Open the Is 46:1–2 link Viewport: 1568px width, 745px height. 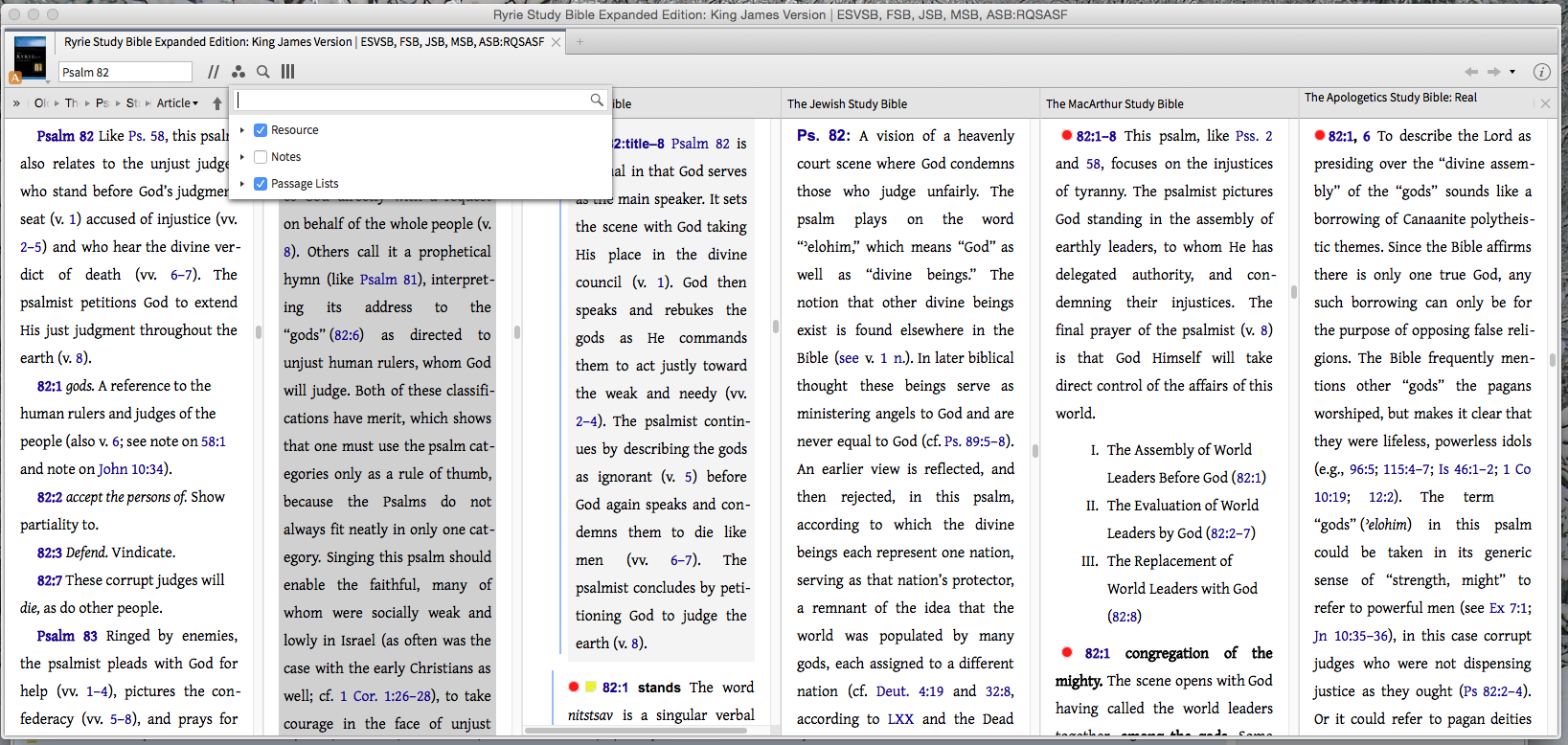[1466, 469]
